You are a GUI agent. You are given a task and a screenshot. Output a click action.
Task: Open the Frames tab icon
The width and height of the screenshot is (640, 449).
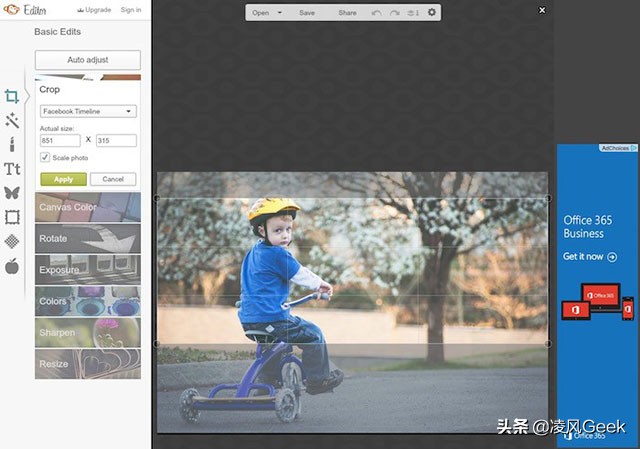pos(12,217)
